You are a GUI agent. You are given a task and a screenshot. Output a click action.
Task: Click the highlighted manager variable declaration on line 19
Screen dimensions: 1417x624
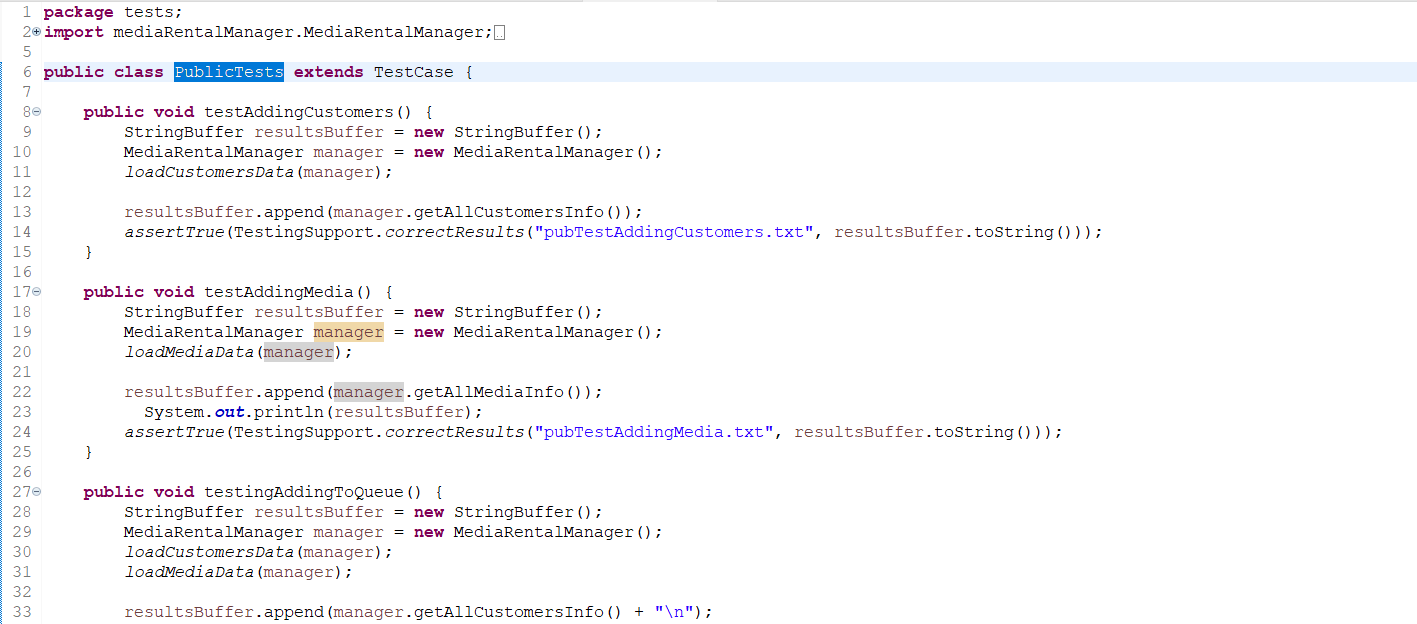(348, 332)
